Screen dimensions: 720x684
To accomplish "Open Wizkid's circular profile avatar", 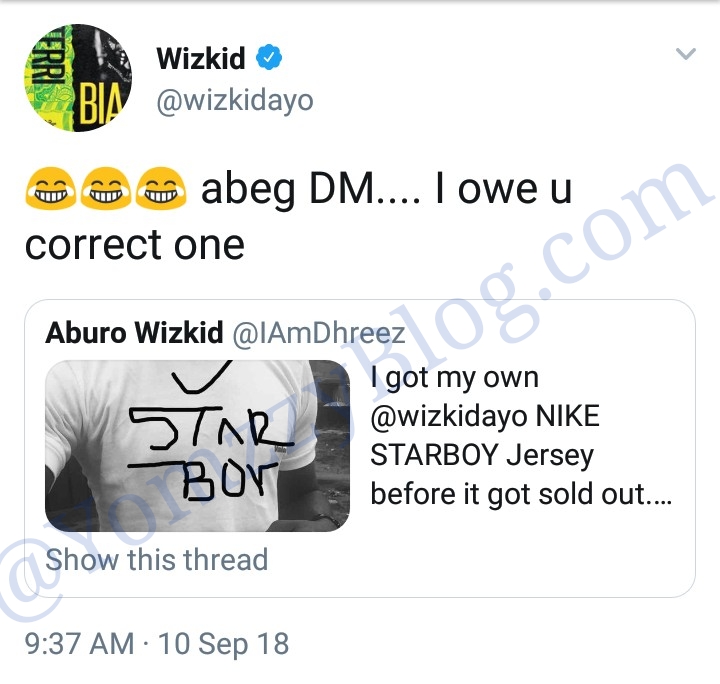I will pyautogui.click(x=78, y=78).
